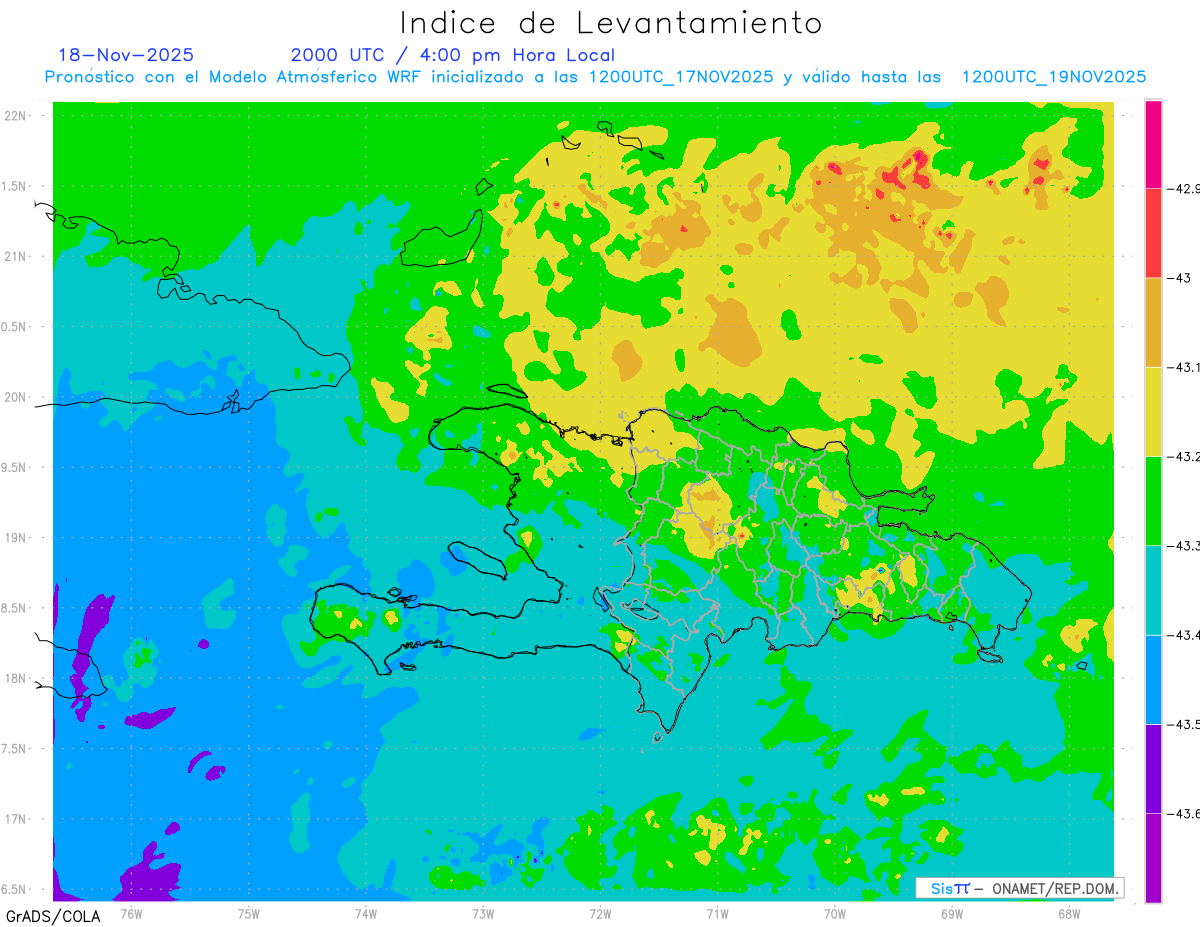Click the 69W longitude label
This screenshot has height=927, width=1200.
952,914
